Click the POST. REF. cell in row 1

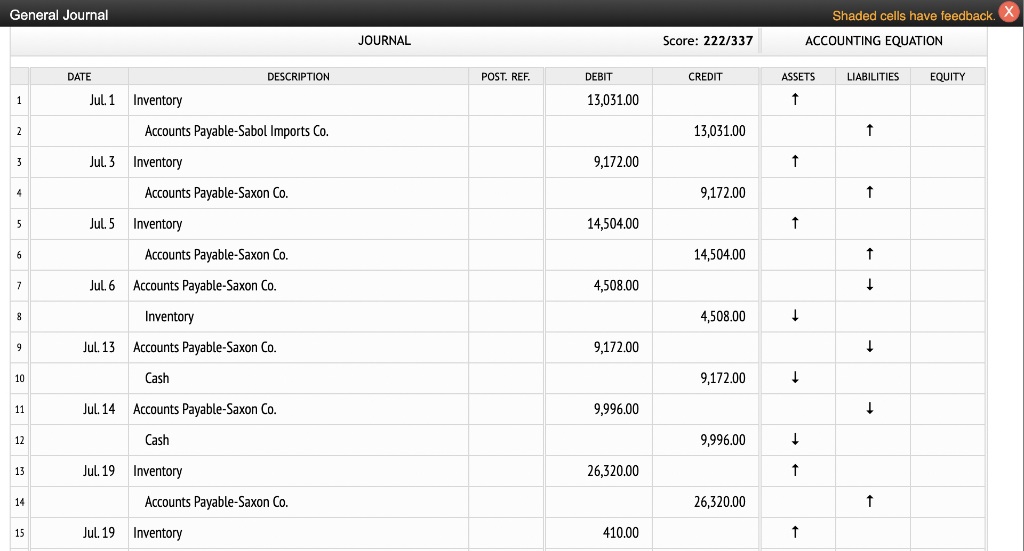click(506, 100)
